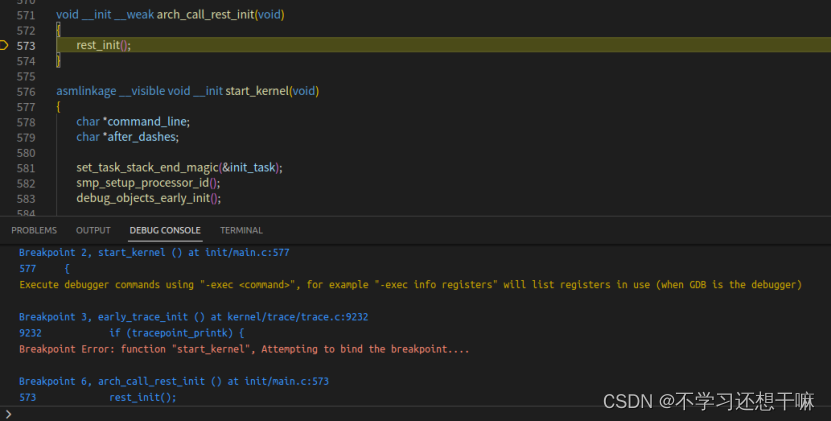
Task: Click debug_objects_early_init() call on line 583
Action: 148,198
